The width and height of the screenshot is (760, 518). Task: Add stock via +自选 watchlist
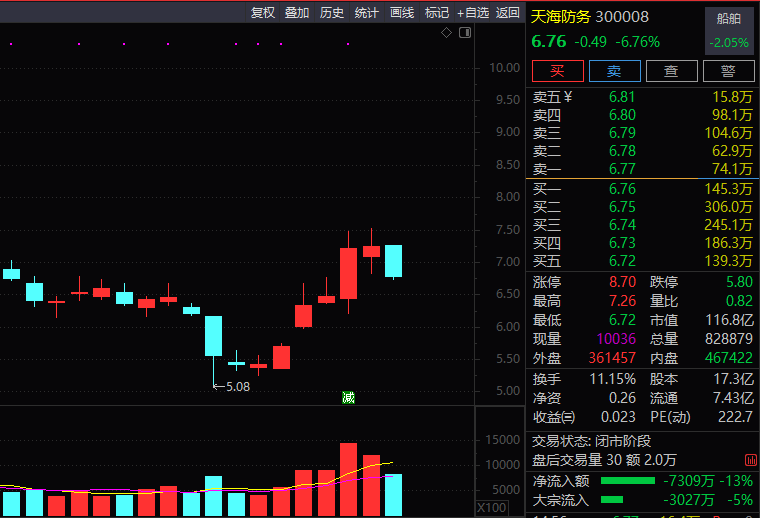point(473,13)
